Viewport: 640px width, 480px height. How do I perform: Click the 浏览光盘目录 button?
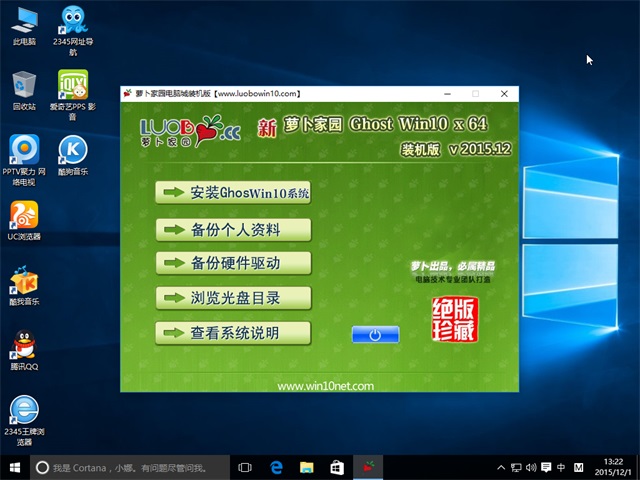click(233, 298)
